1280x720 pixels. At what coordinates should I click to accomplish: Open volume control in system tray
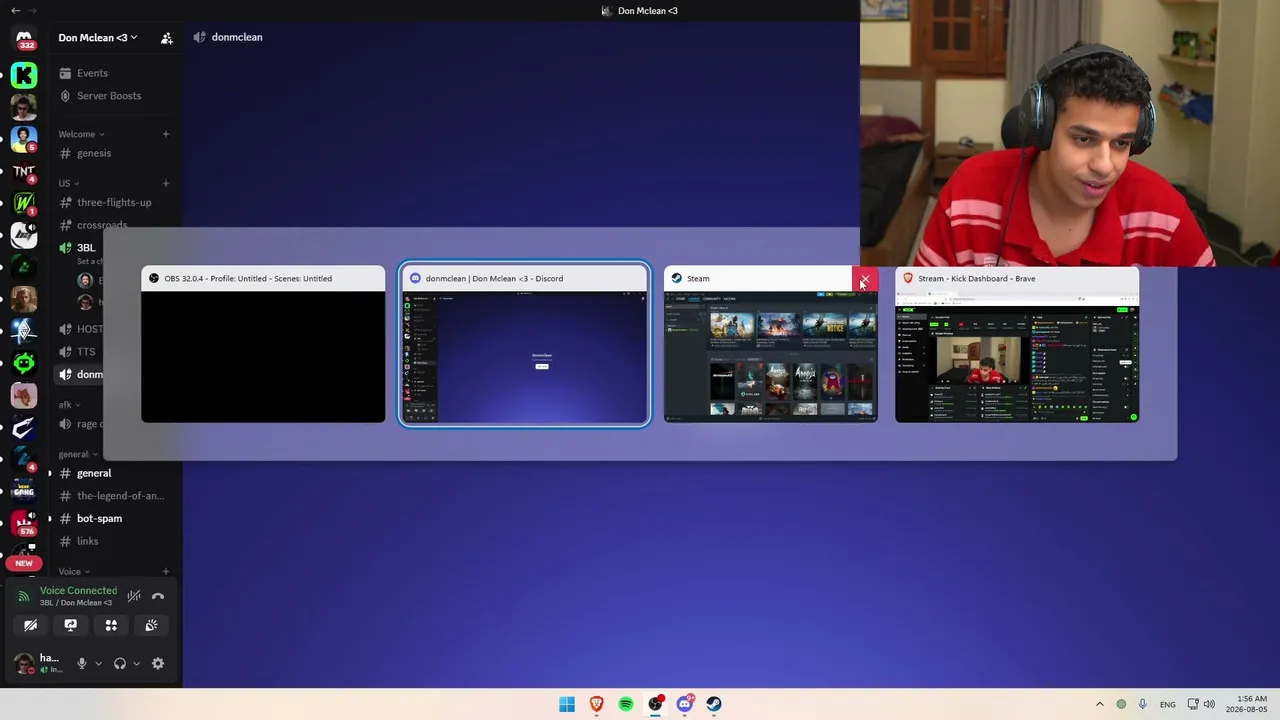click(1209, 704)
